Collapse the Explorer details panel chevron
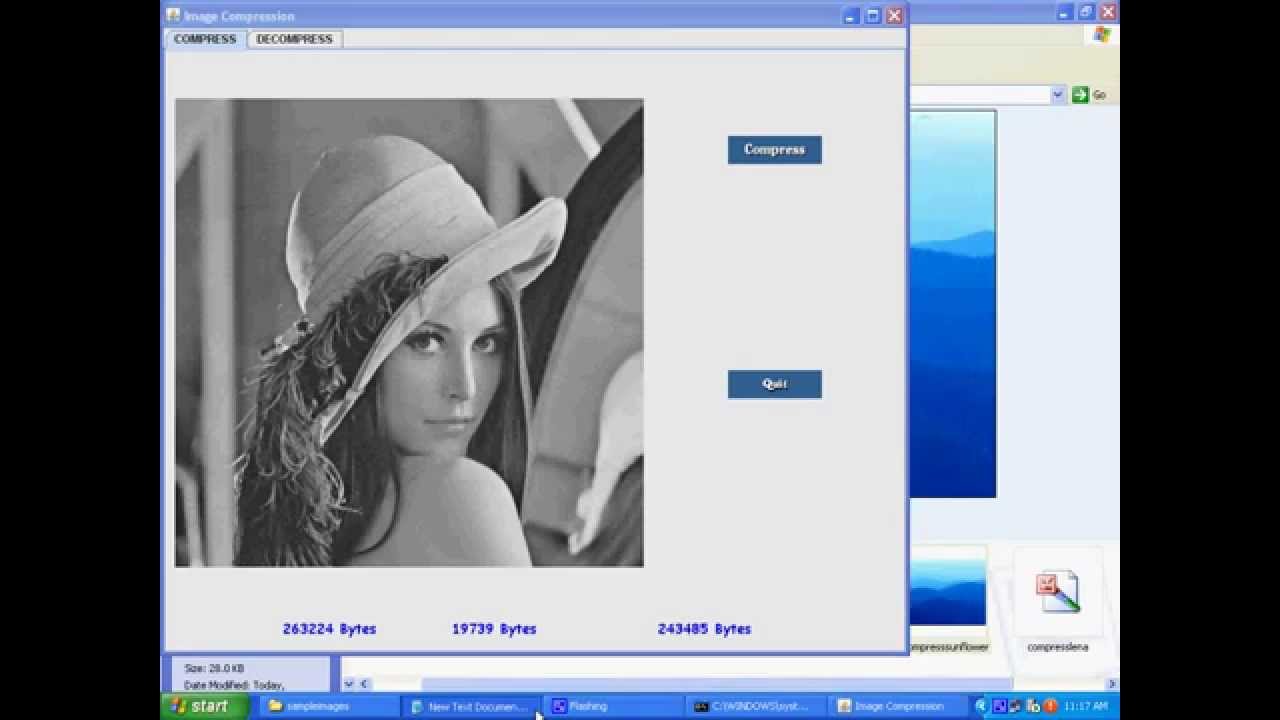1280x720 pixels. point(349,684)
